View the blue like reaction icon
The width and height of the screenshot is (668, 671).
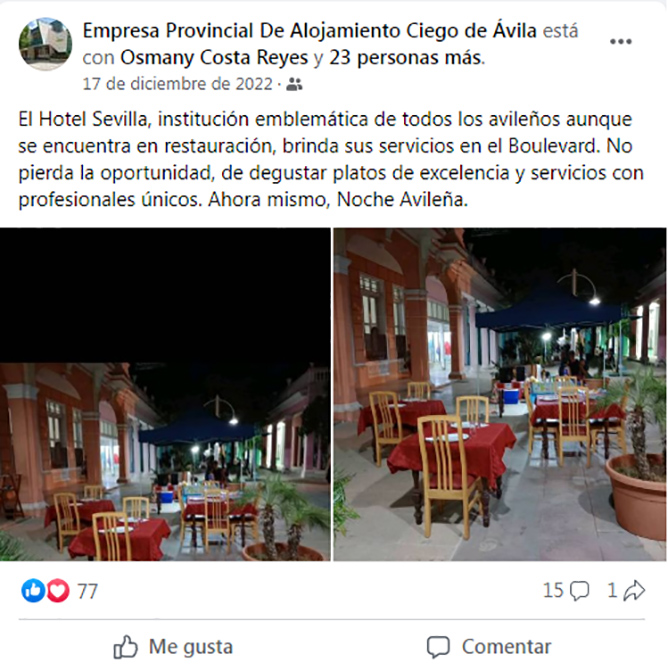[33, 591]
